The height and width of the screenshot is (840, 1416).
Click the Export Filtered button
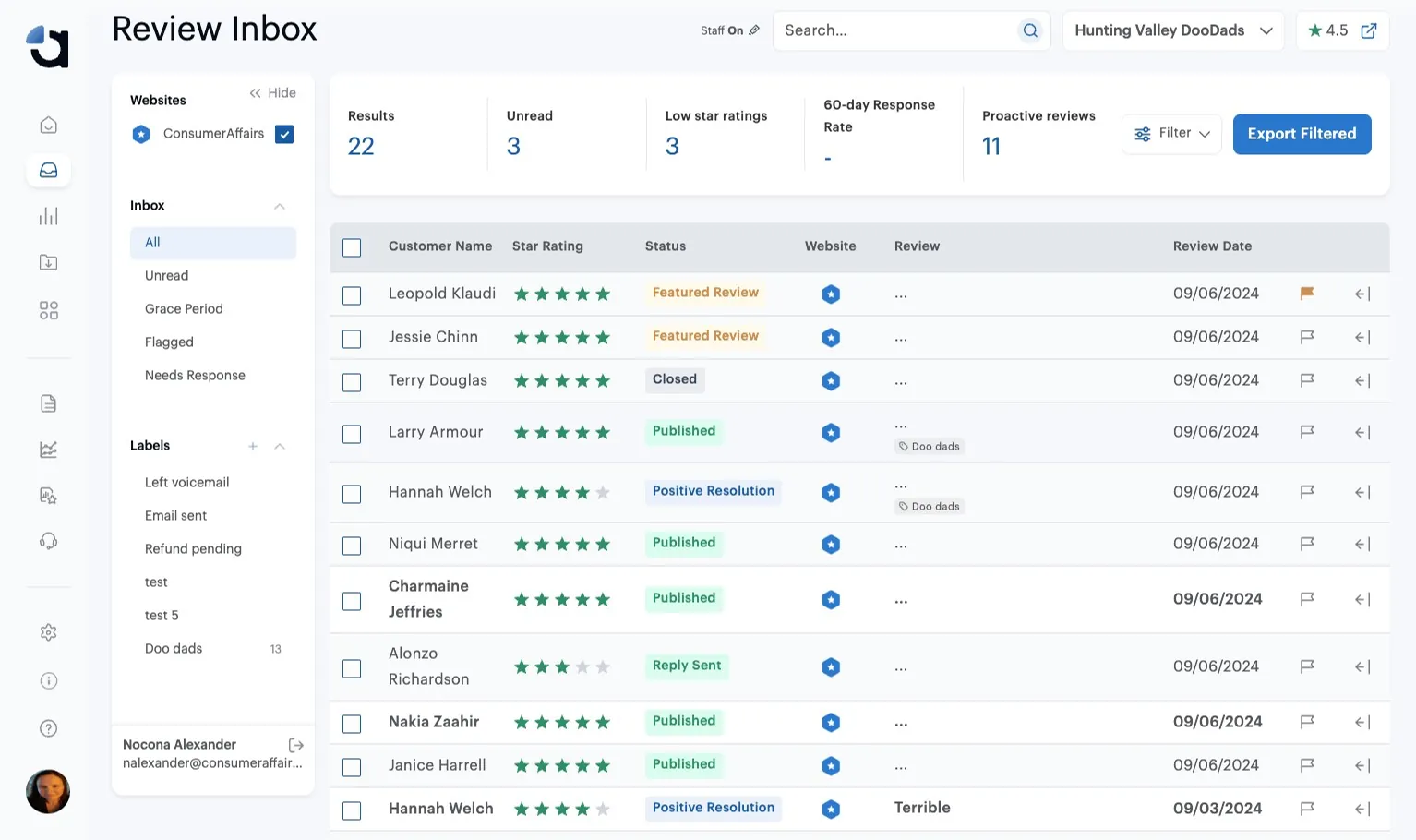[x=1302, y=134]
